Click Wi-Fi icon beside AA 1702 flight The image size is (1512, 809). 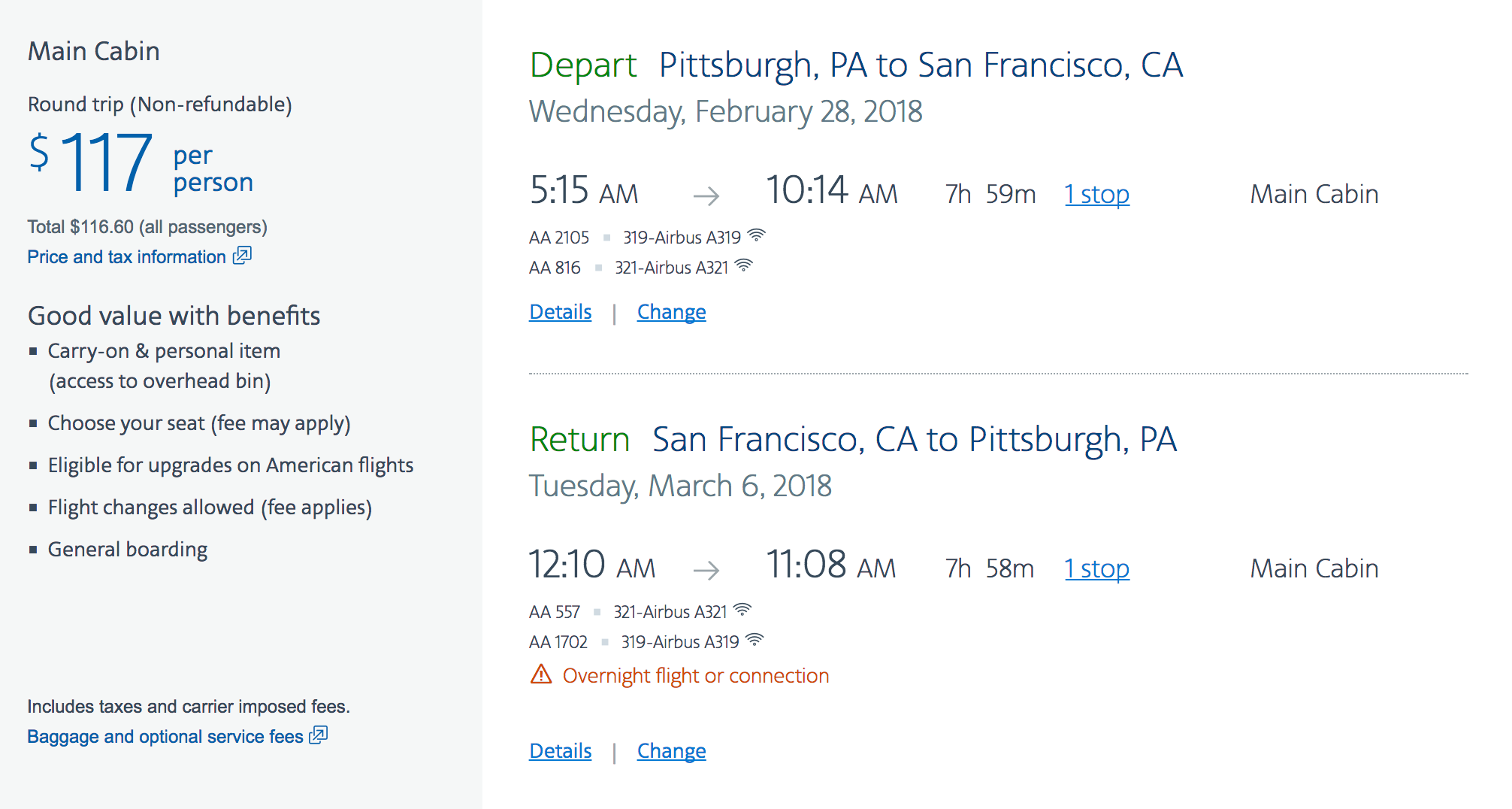click(755, 641)
